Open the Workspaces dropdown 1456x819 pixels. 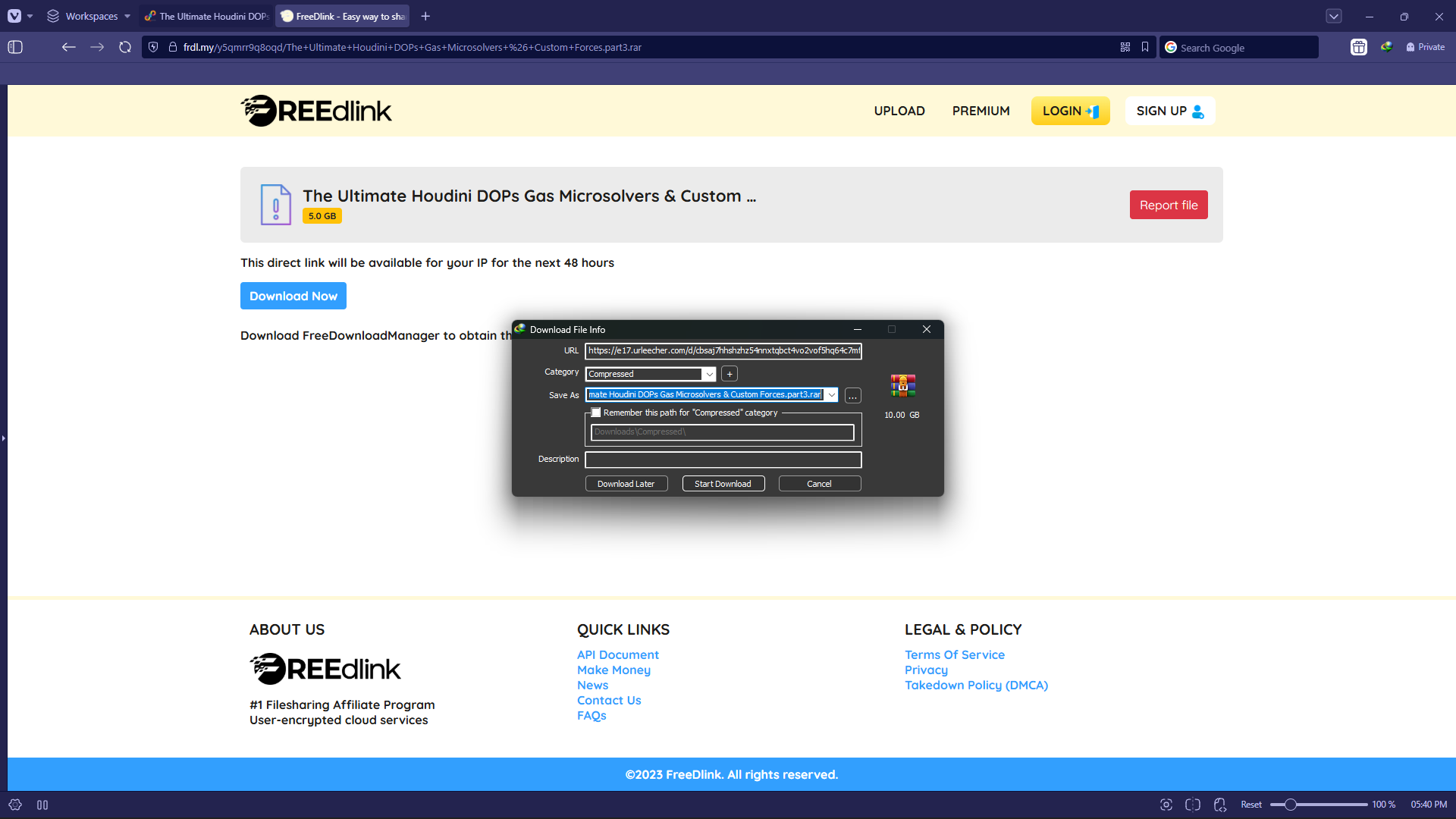89,16
